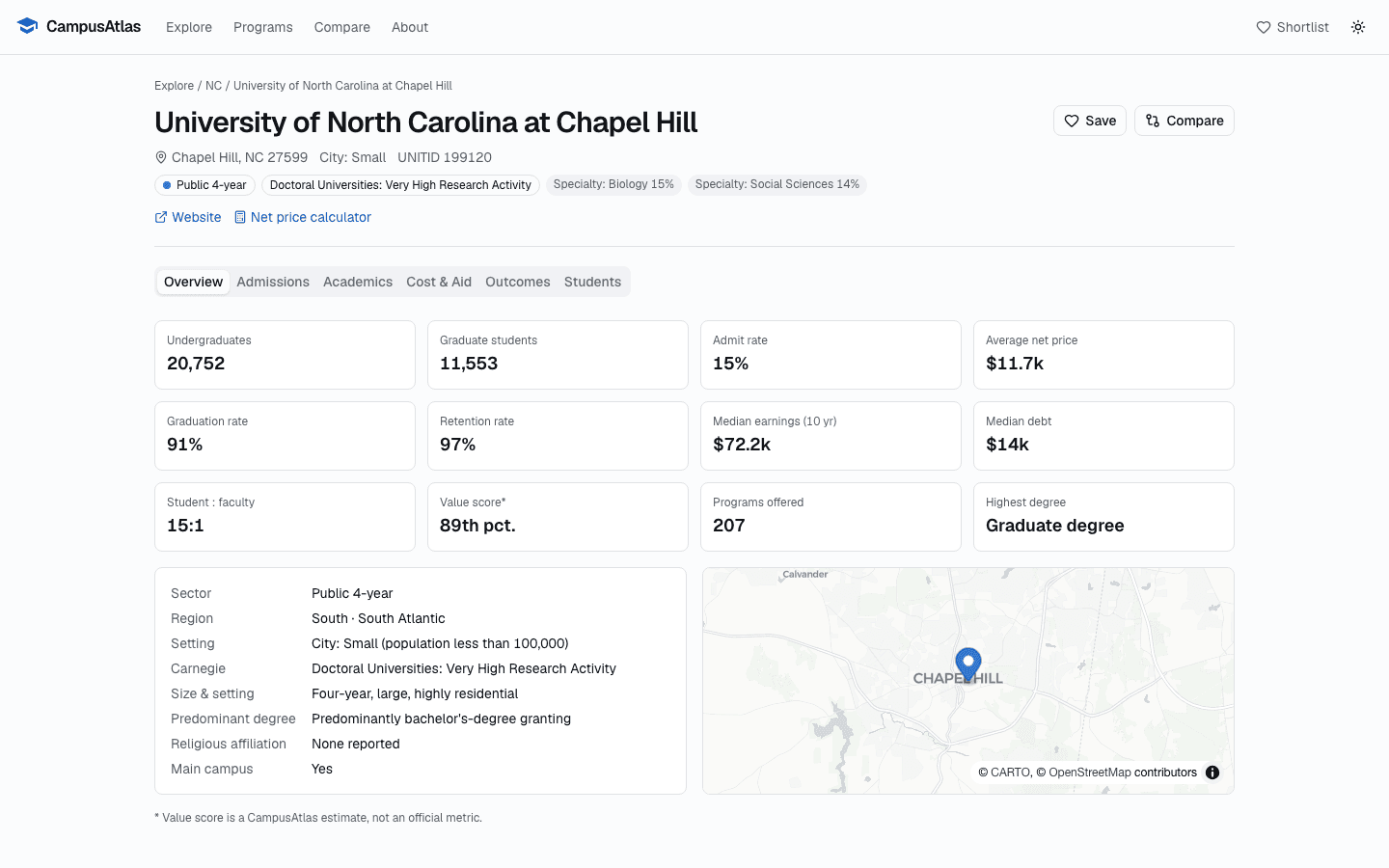Select the Public 4-year badge
1389x868 pixels.
pyautogui.click(x=204, y=185)
